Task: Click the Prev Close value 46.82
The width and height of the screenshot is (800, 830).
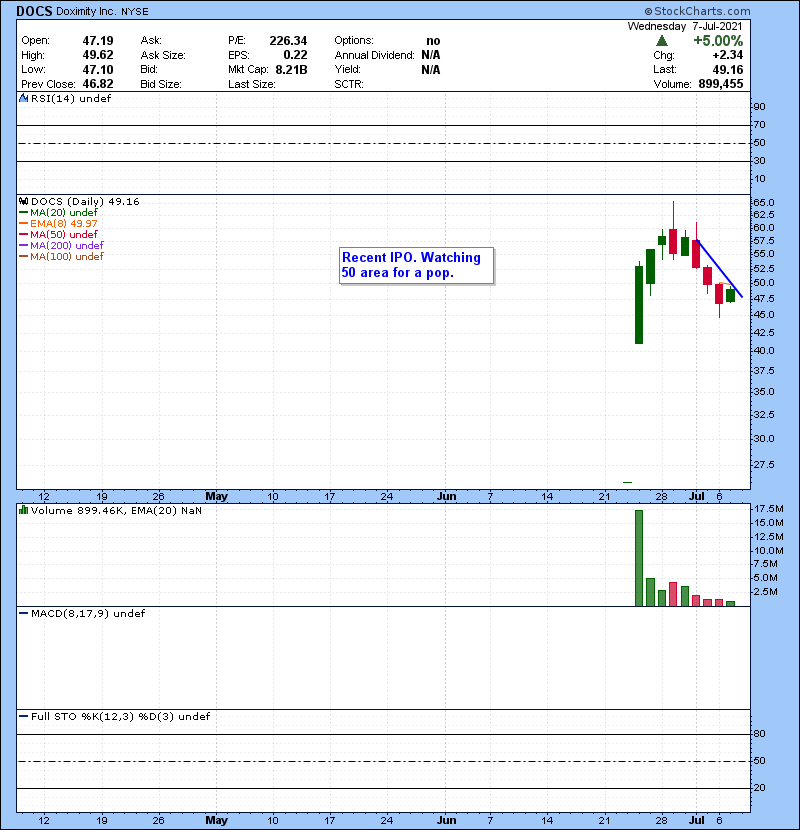Action: click(x=98, y=84)
